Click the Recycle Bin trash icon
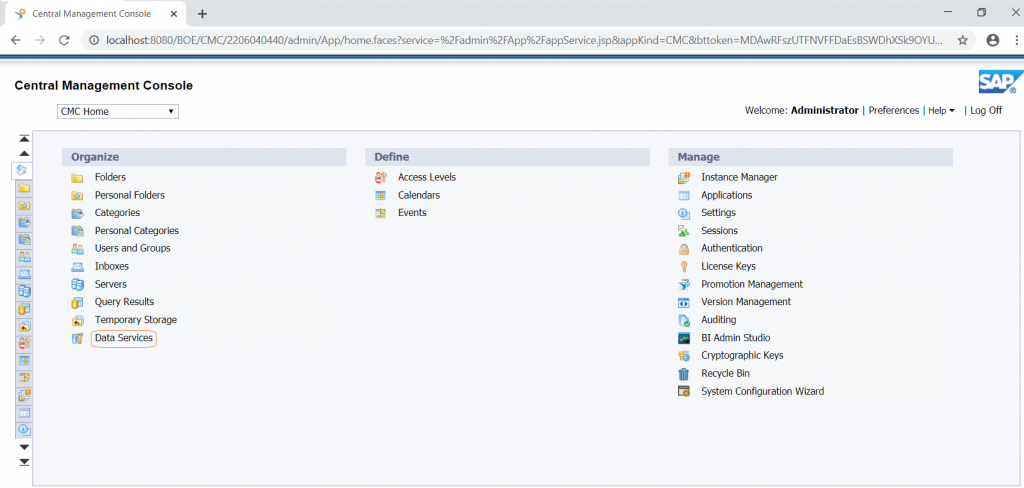Screen dimensions: 1024x488 point(684,374)
